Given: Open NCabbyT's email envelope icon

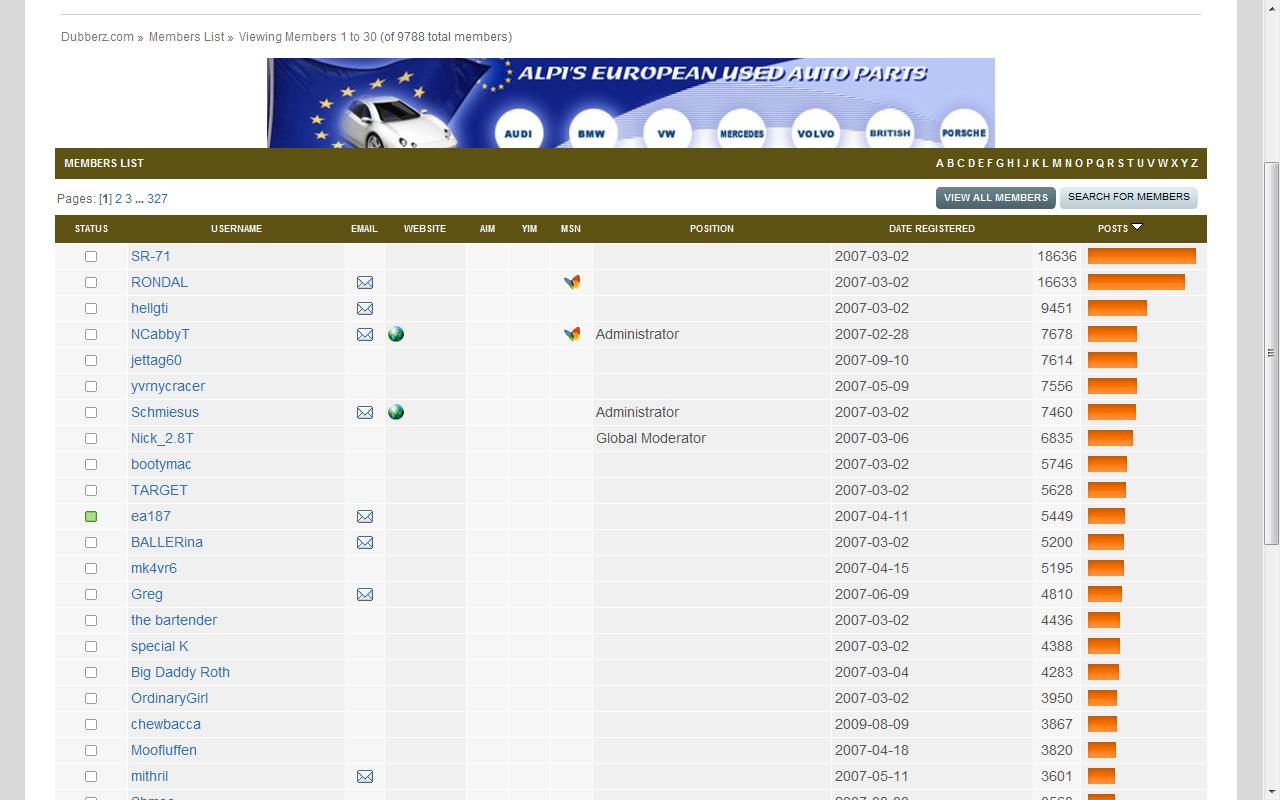Looking at the screenshot, I should click(x=365, y=335).
